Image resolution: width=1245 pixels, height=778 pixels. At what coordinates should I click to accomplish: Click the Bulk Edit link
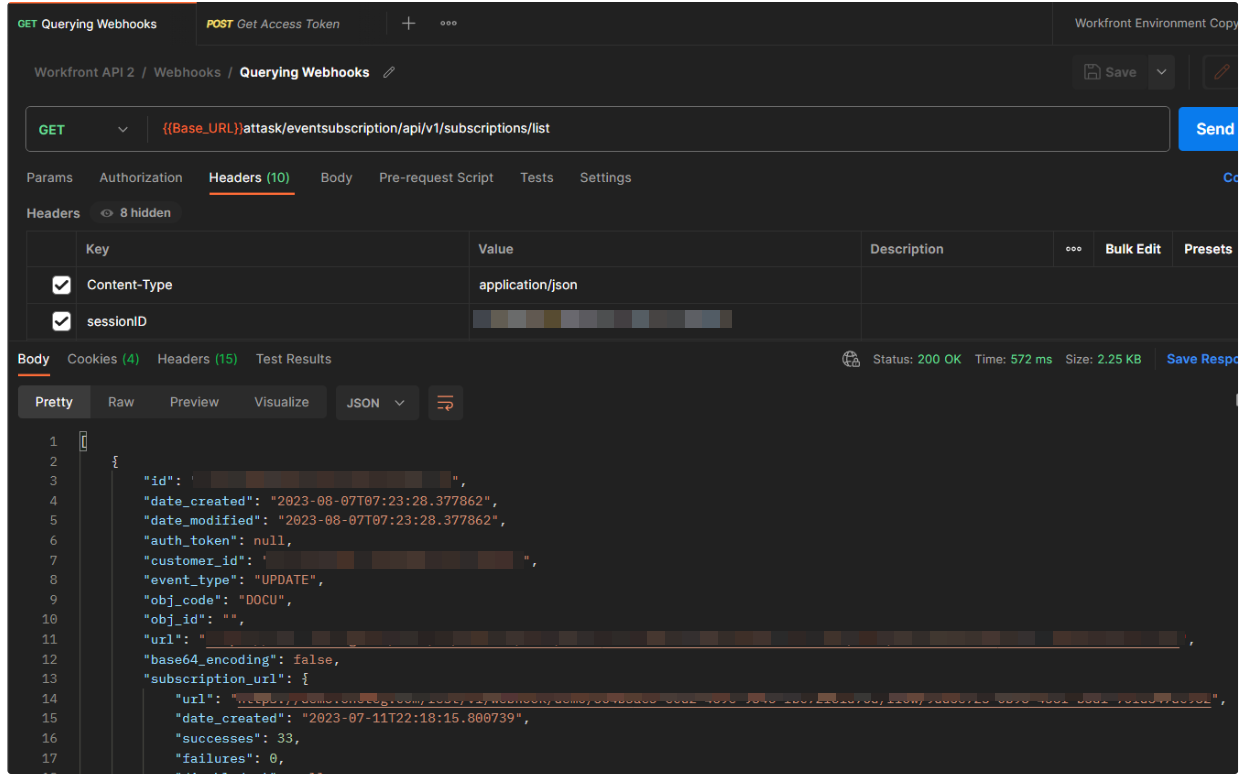[1133, 249]
